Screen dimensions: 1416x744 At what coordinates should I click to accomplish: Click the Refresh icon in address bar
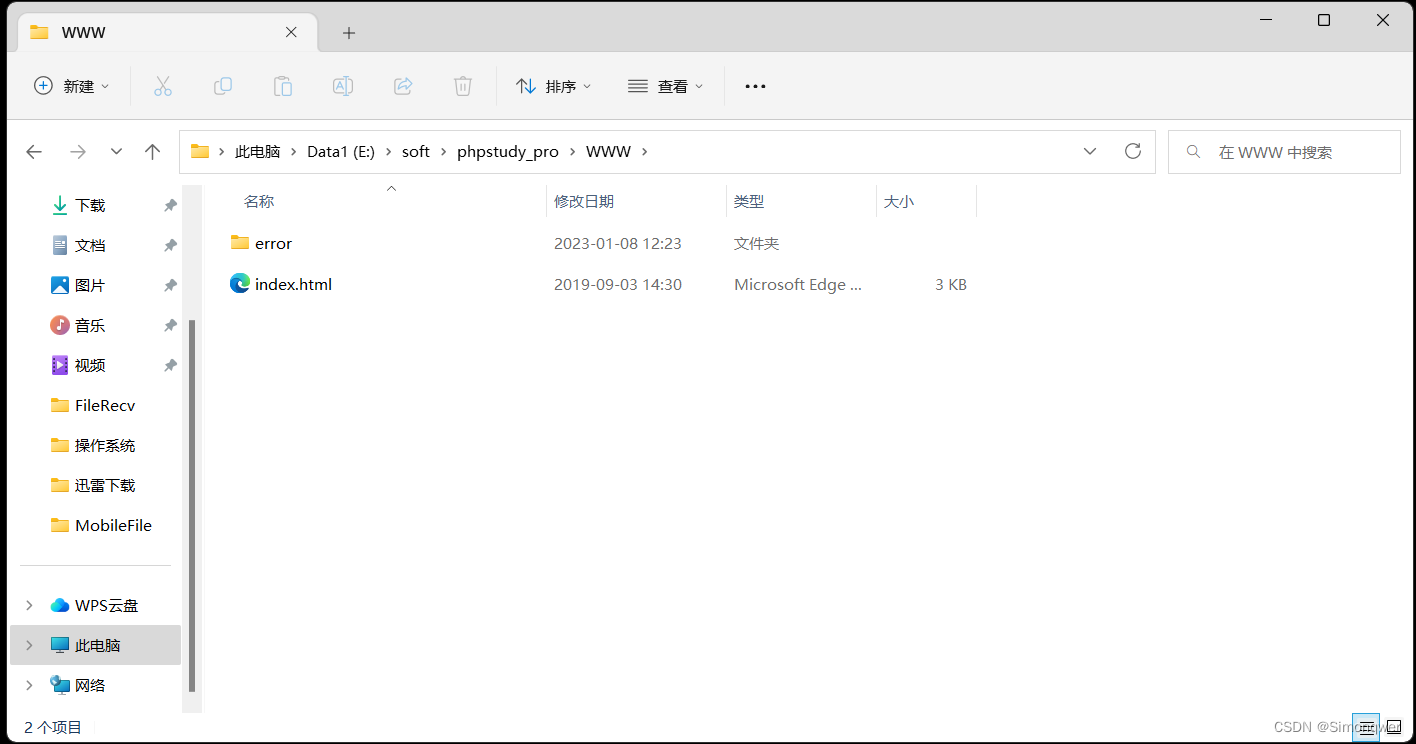coord(1133,151)
